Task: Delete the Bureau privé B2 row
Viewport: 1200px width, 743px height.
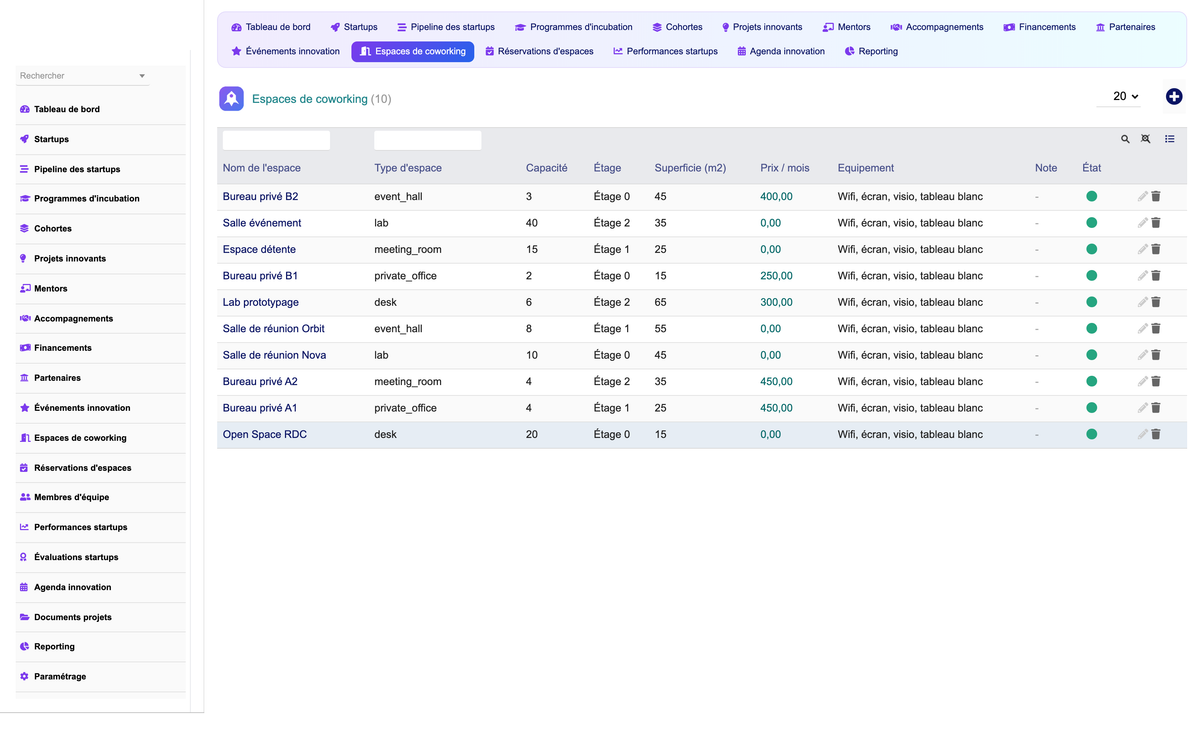Action: tap(1156, 196)
